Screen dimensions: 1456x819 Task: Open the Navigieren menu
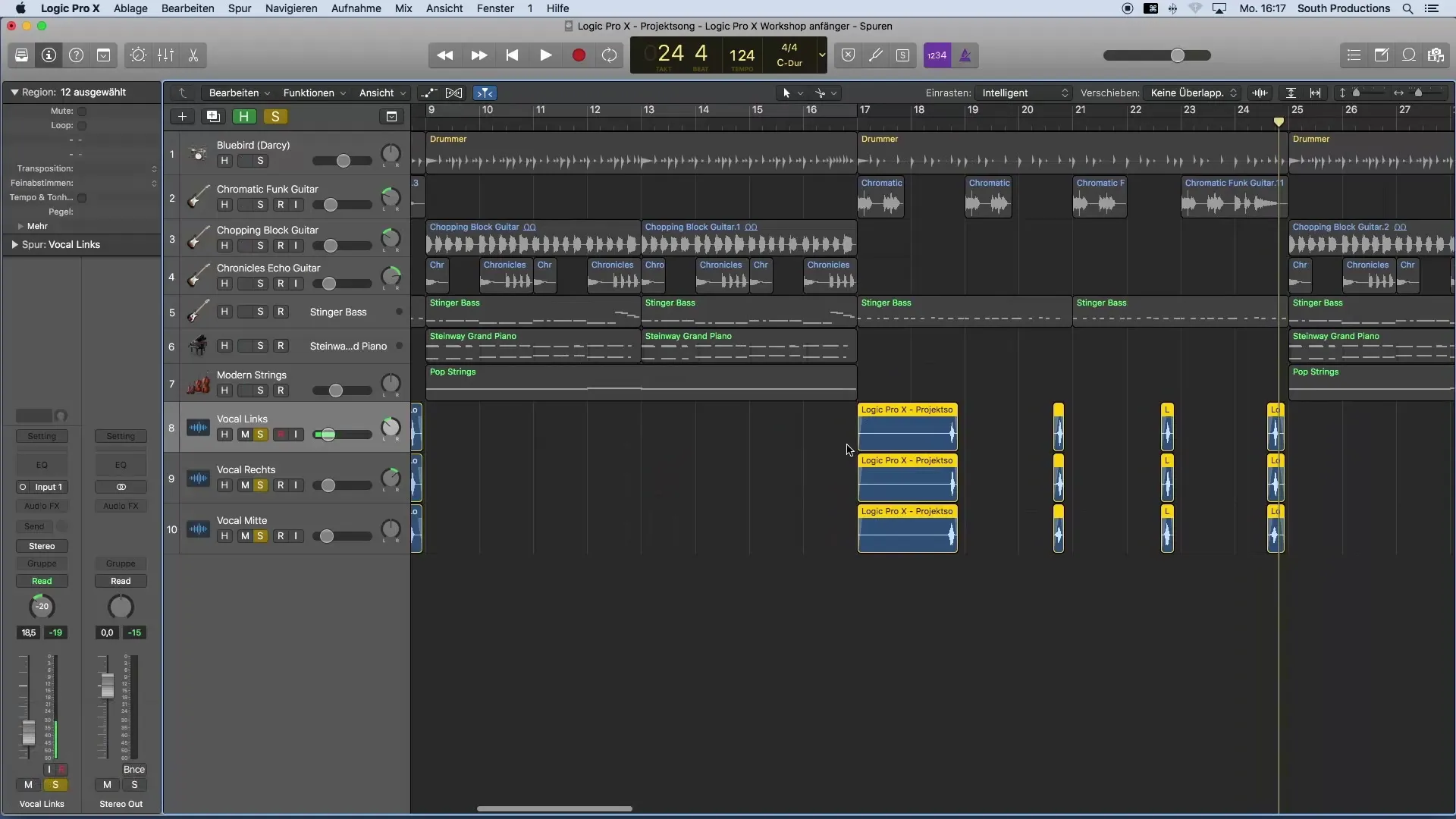tap(291, 8)
